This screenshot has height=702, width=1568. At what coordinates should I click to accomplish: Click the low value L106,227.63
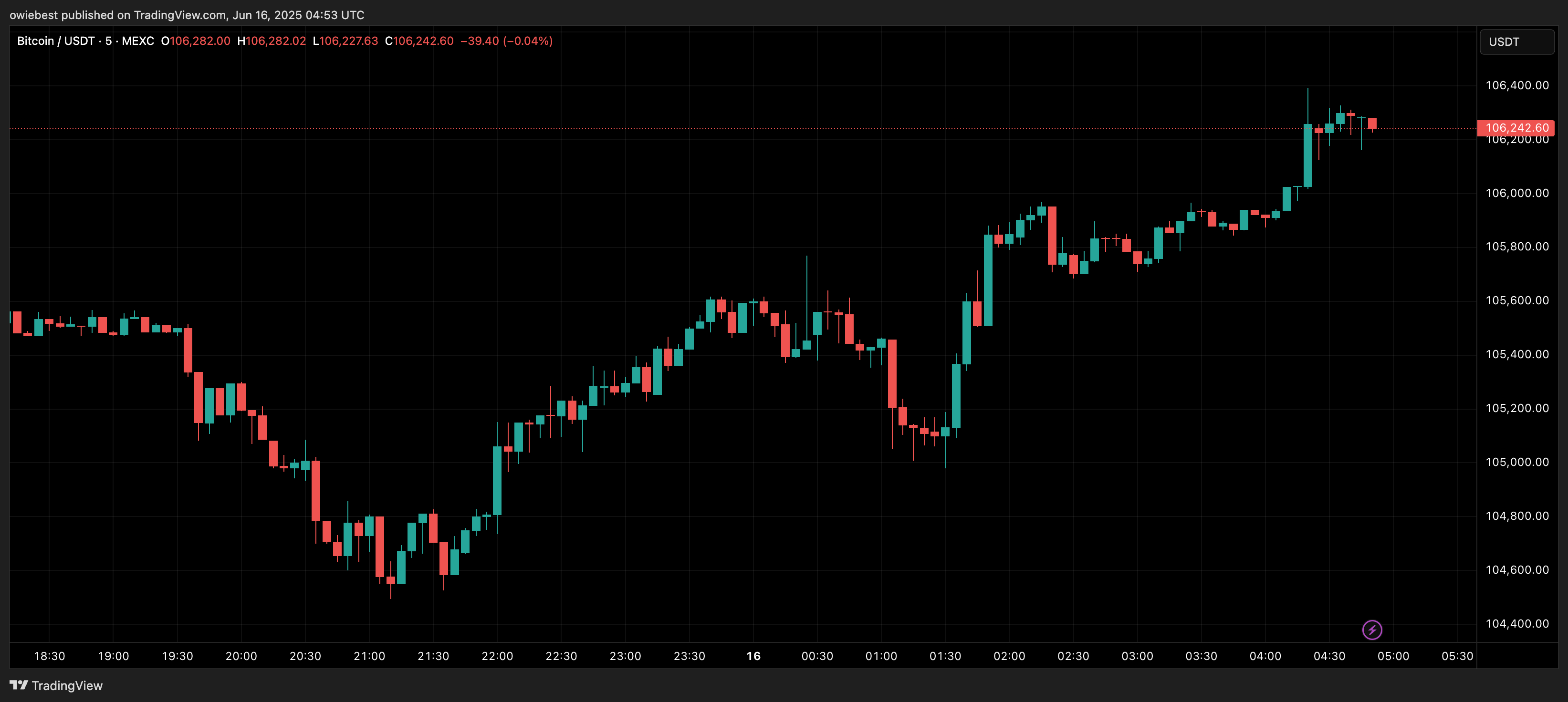346,41
